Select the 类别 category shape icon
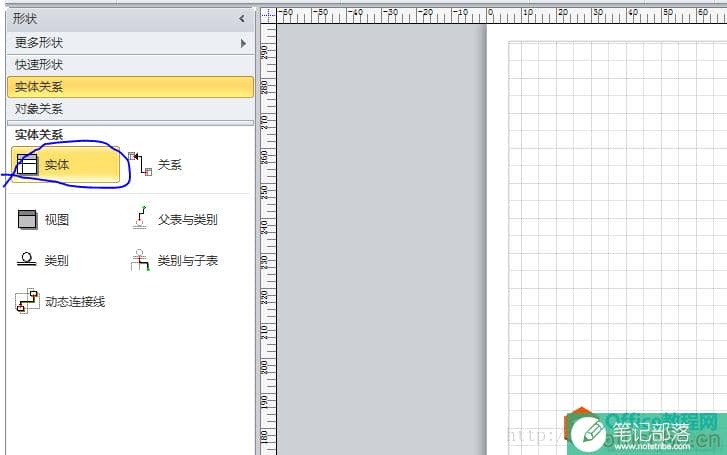The width and height of the screenshot is (727, 455). pos(26,259)
